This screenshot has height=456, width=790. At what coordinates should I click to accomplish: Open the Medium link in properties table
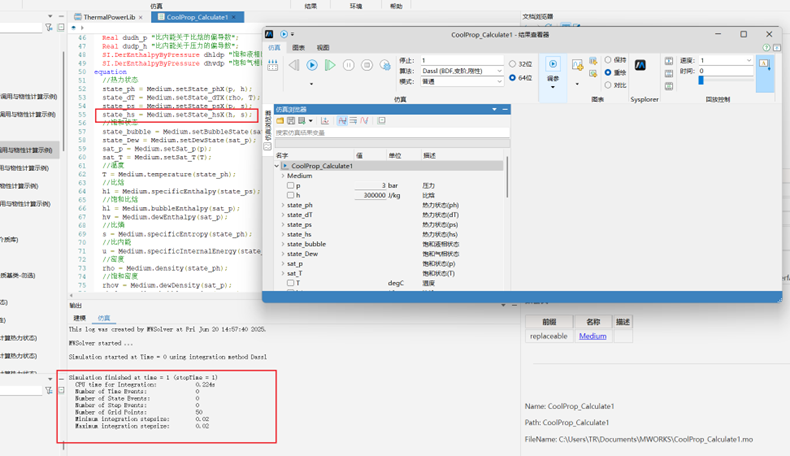[x=592, y=336]
